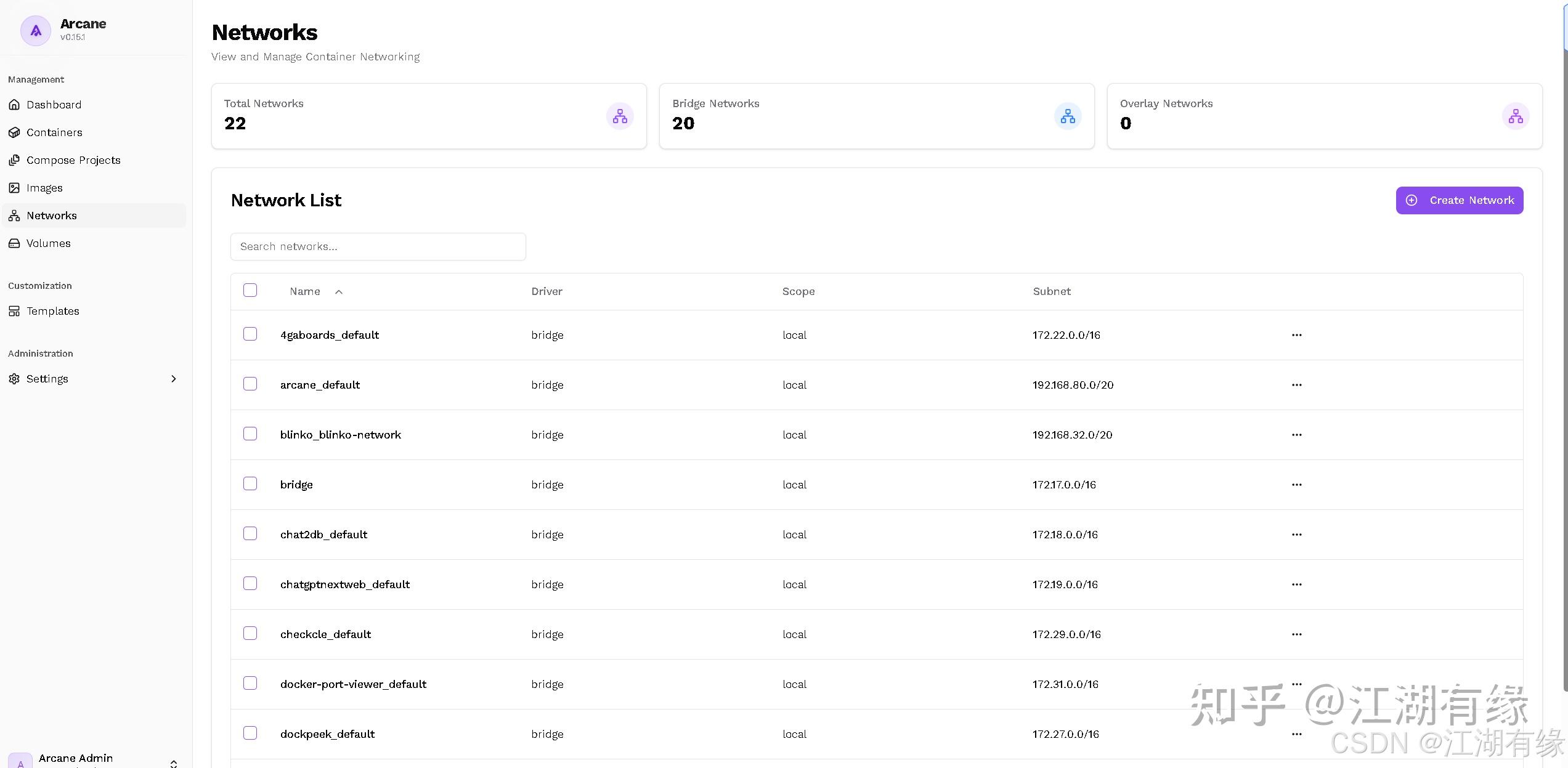Click the Bridge Networks card icon
This screenshot has width=1568, height=768.
point(1068,116)
